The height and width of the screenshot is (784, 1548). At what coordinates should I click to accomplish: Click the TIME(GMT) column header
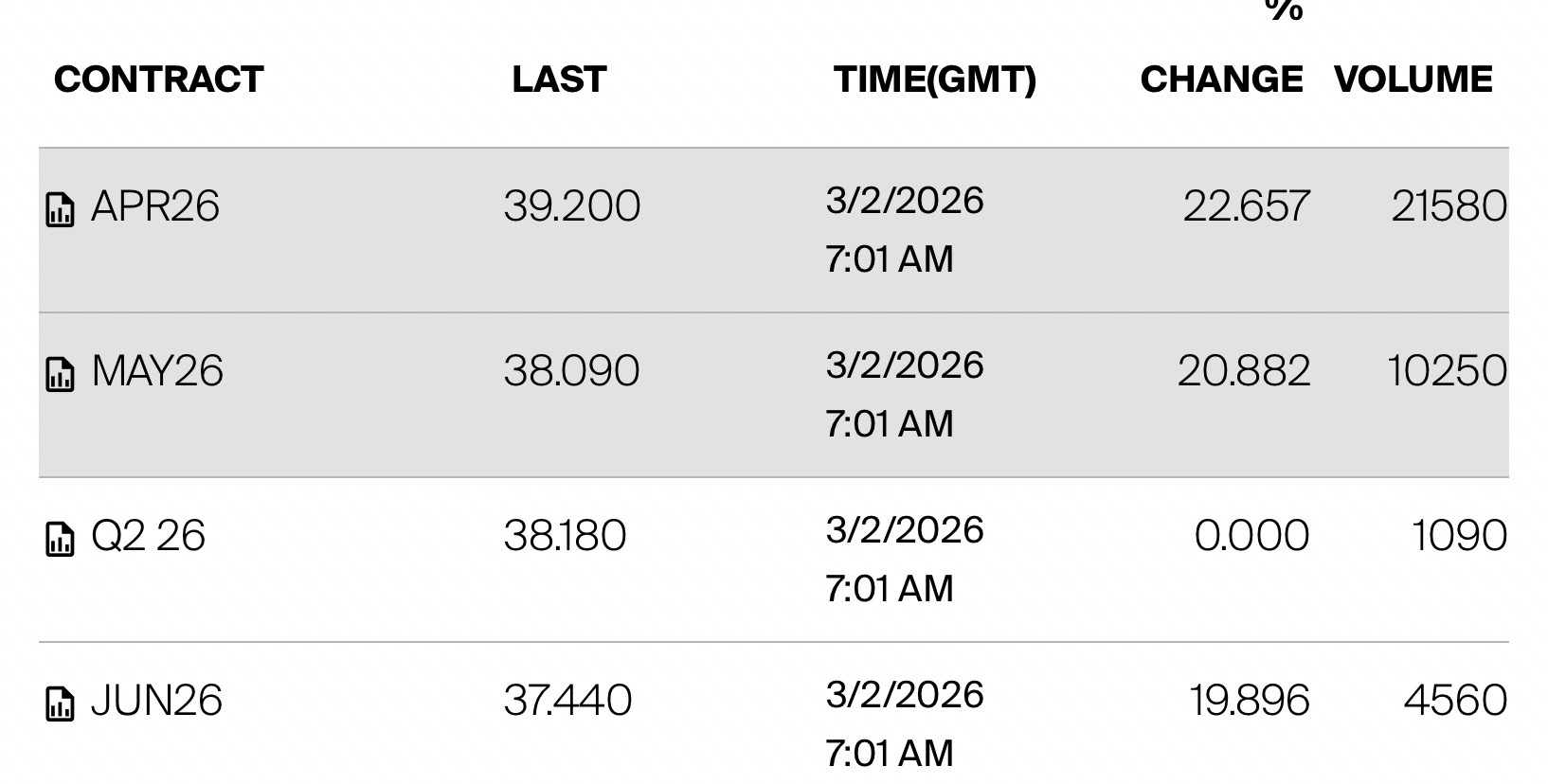coord(935,80)
